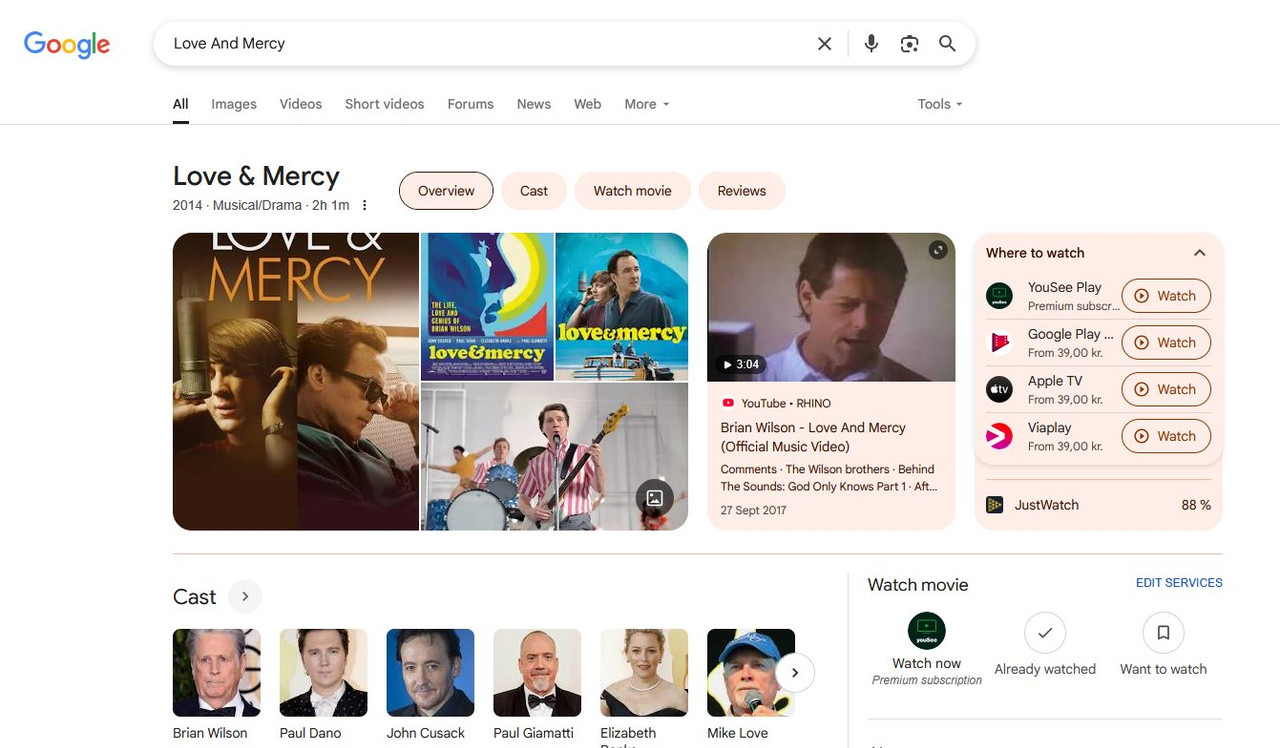The height and width of the screenshot is (748, 1280).
Task: Open search by image camera icon
Action: 909,44
